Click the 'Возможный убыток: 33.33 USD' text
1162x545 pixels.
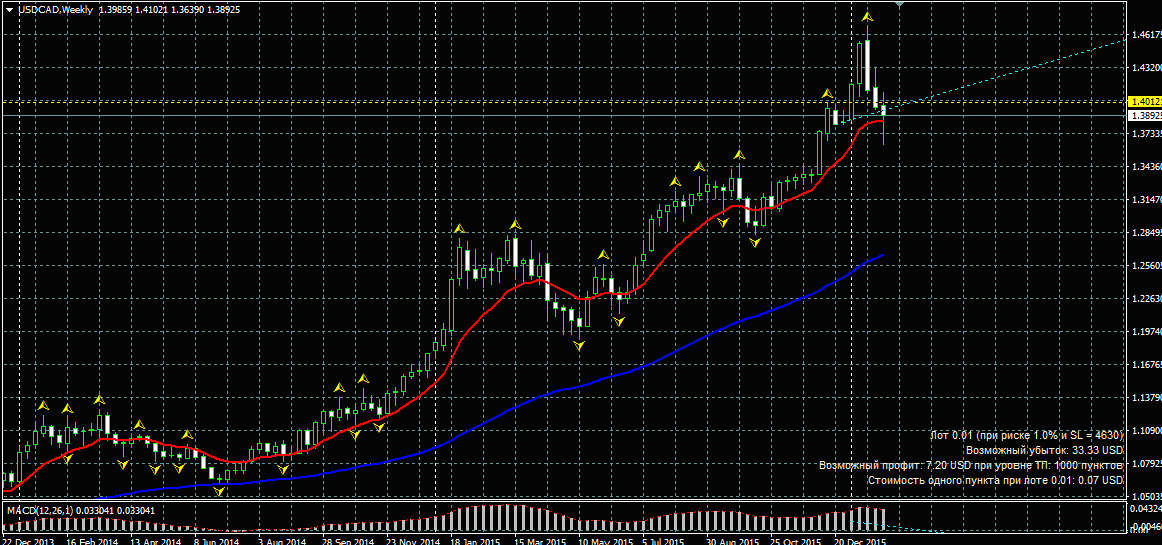coord(1045,450)
